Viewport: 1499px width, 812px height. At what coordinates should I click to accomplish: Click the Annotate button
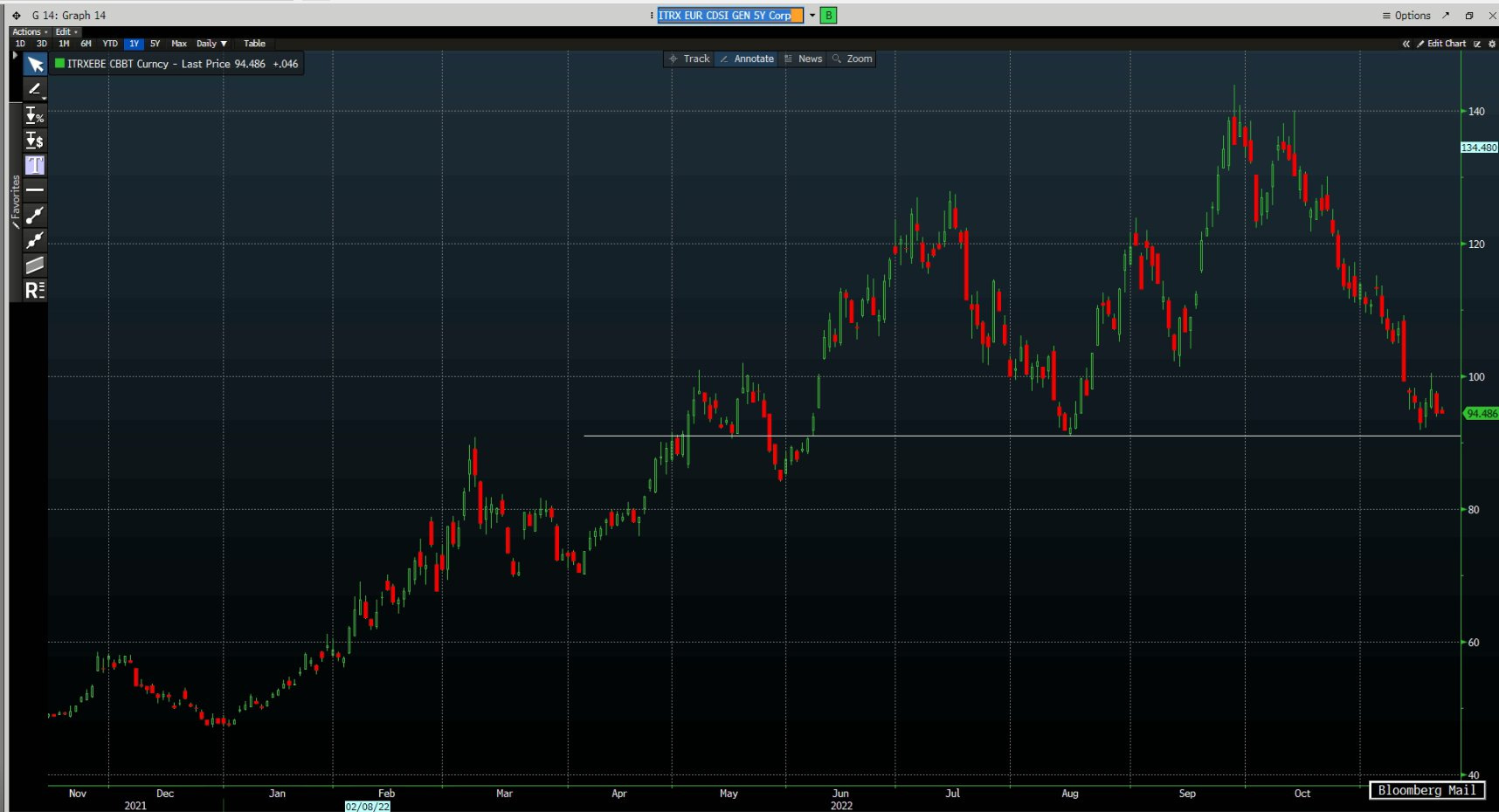click(747, 58)
